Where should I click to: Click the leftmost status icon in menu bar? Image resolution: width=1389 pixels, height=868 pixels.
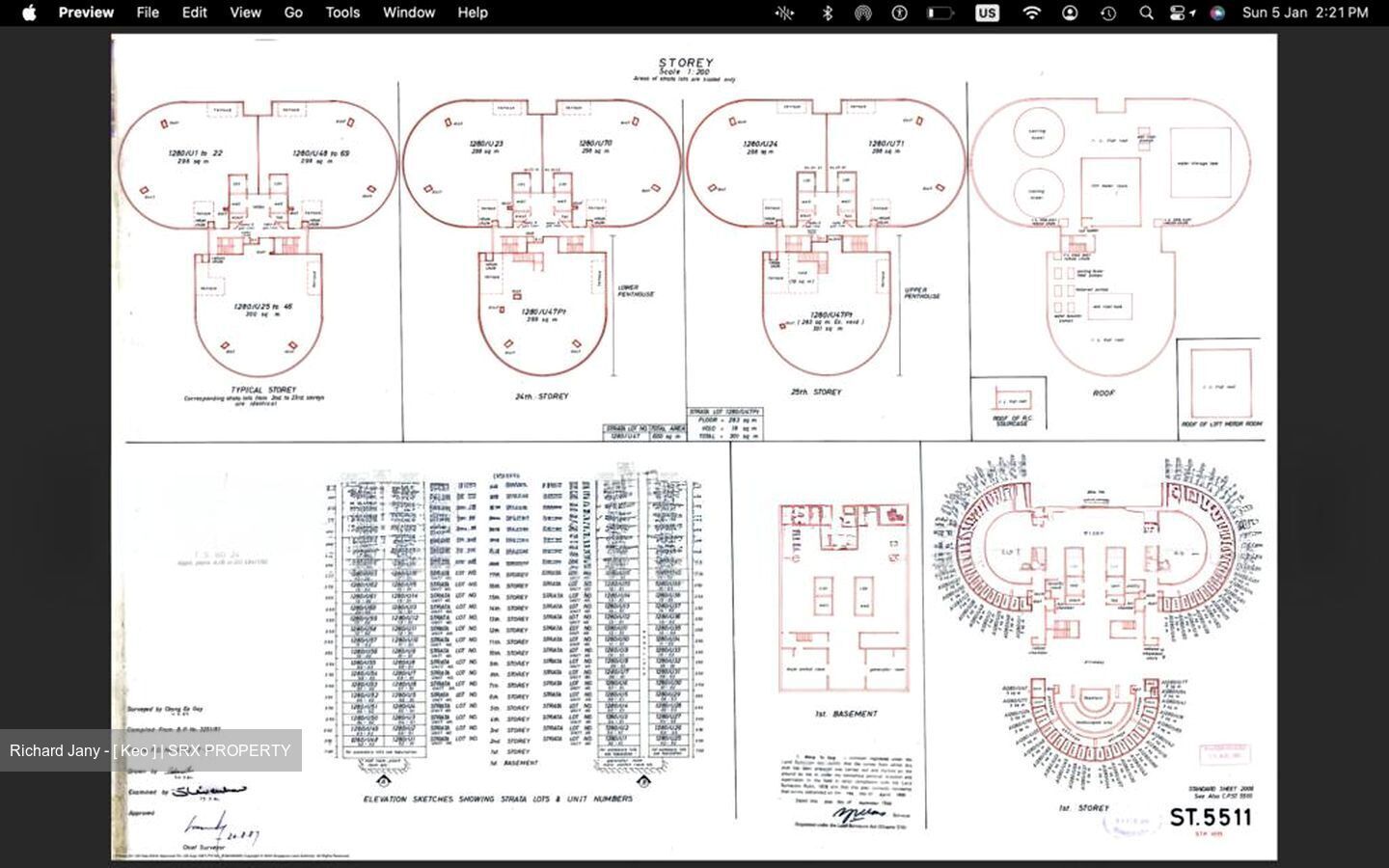click(784, 13)
